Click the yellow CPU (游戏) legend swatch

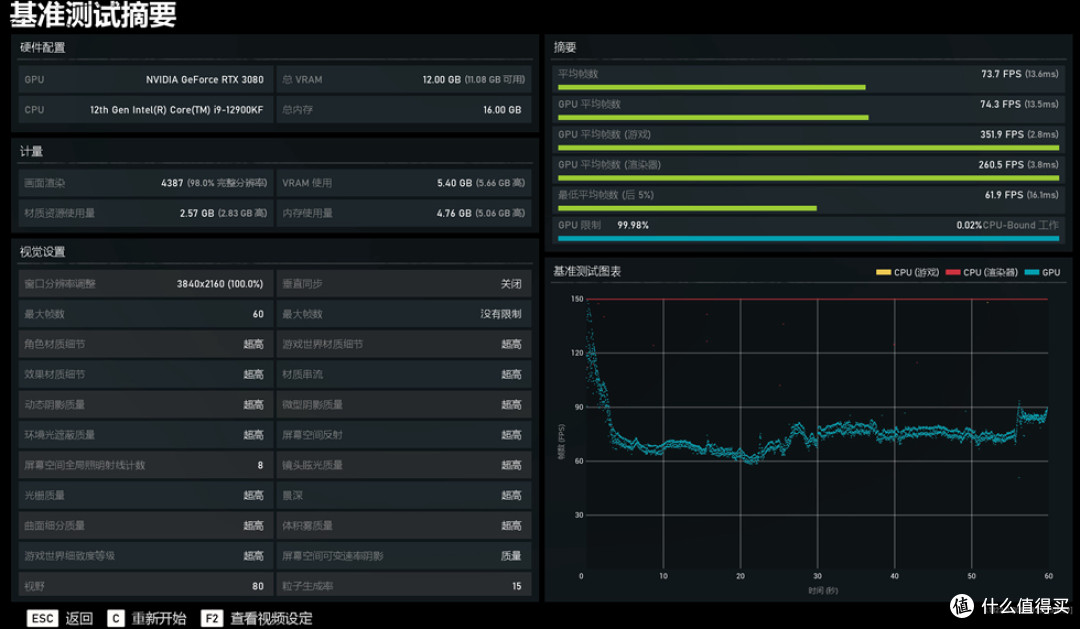883,272
